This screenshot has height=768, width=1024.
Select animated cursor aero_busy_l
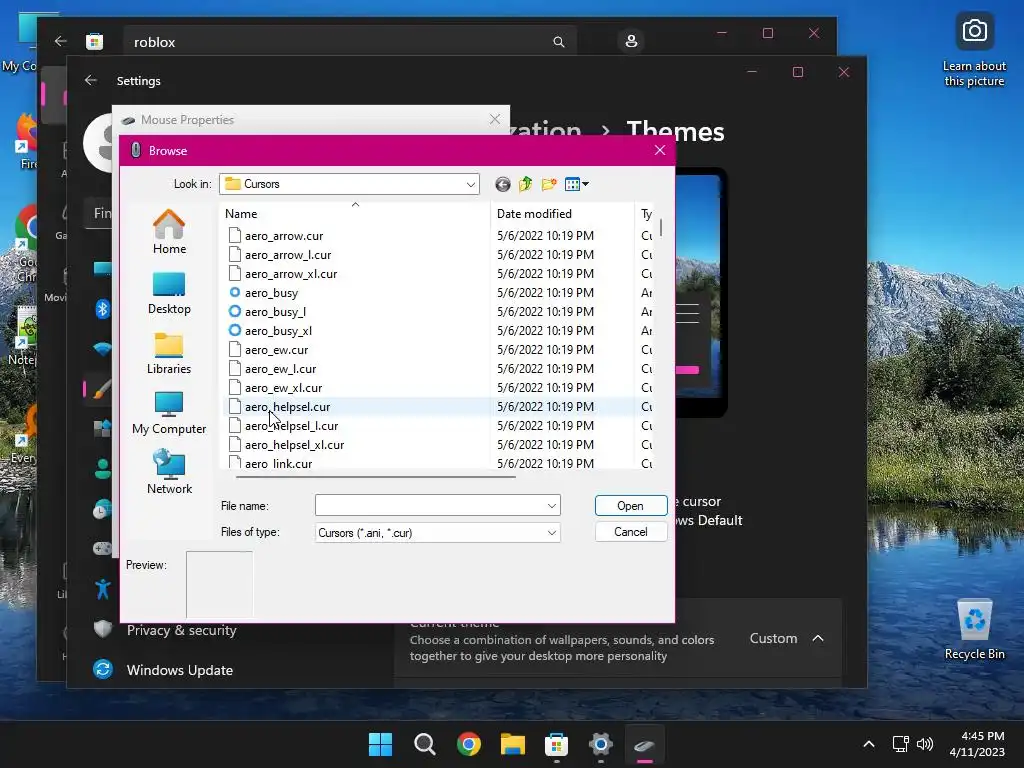(275, 312)
